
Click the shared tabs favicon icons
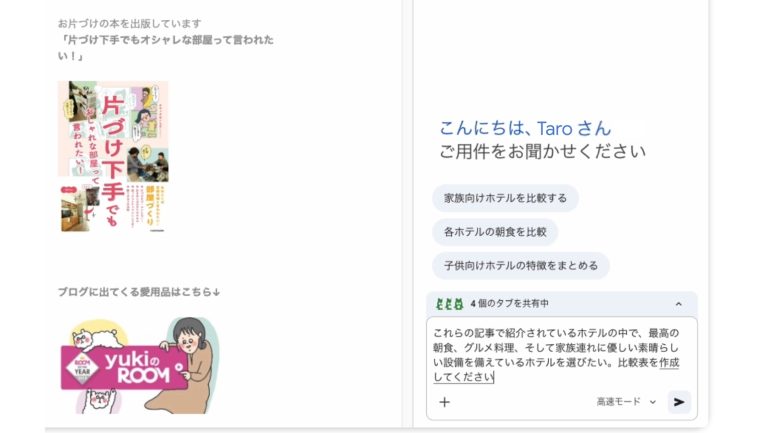449,304
